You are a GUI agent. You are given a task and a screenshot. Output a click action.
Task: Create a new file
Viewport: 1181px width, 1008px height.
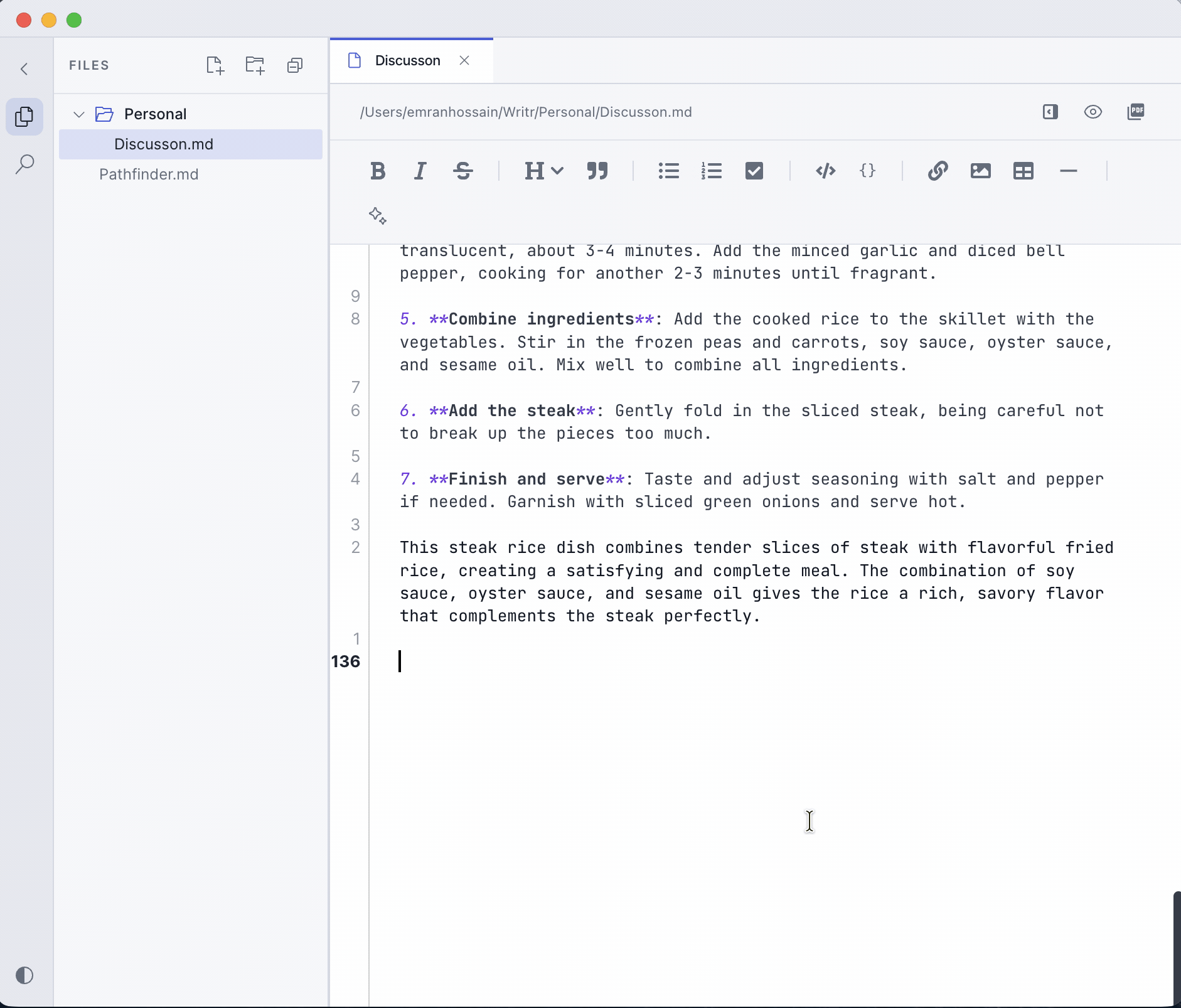tap(215, 65)
